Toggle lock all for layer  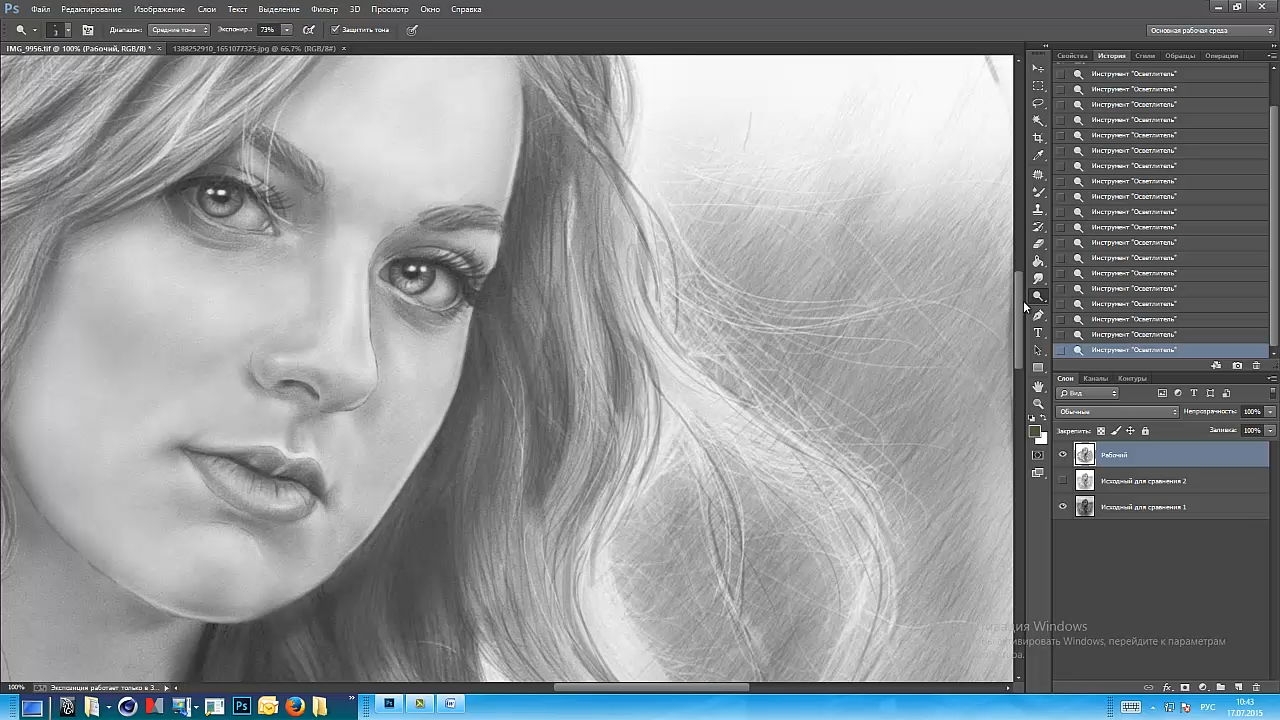point(1145,431)
